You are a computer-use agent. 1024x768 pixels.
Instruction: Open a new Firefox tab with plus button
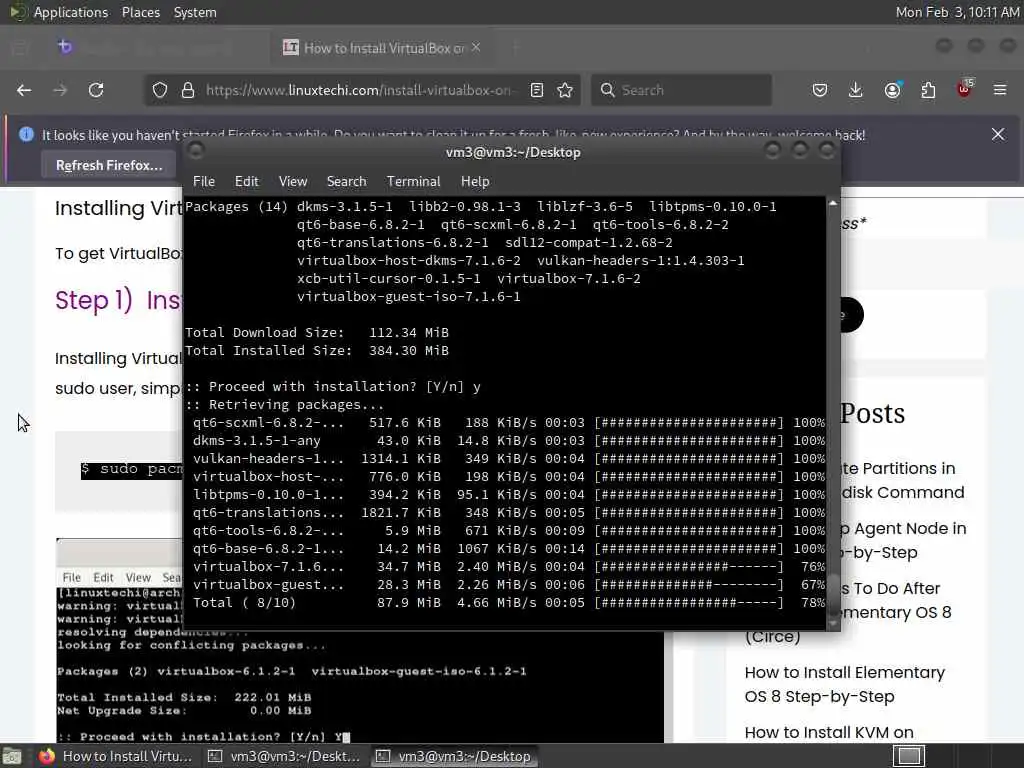(x=515, y=48)
